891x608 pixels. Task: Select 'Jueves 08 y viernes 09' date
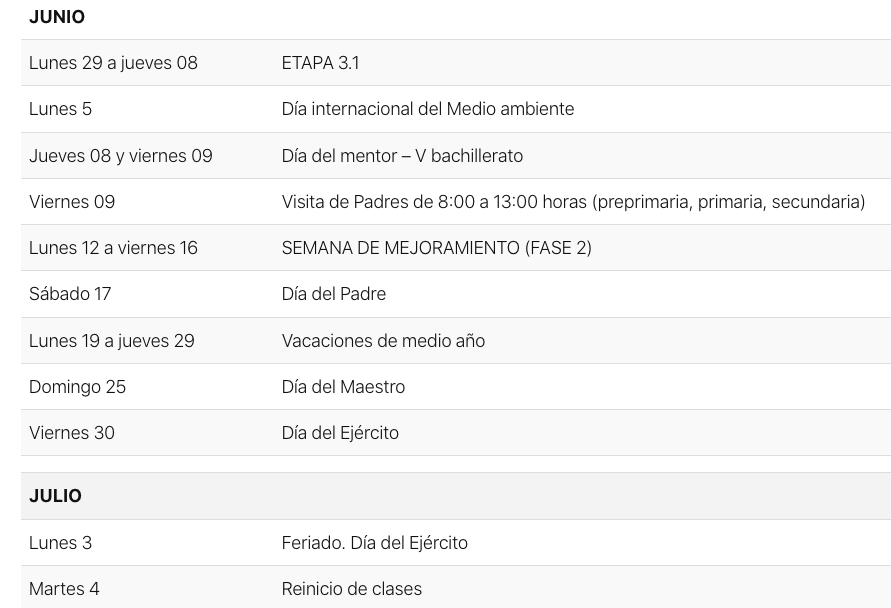(x=120, y=156)
